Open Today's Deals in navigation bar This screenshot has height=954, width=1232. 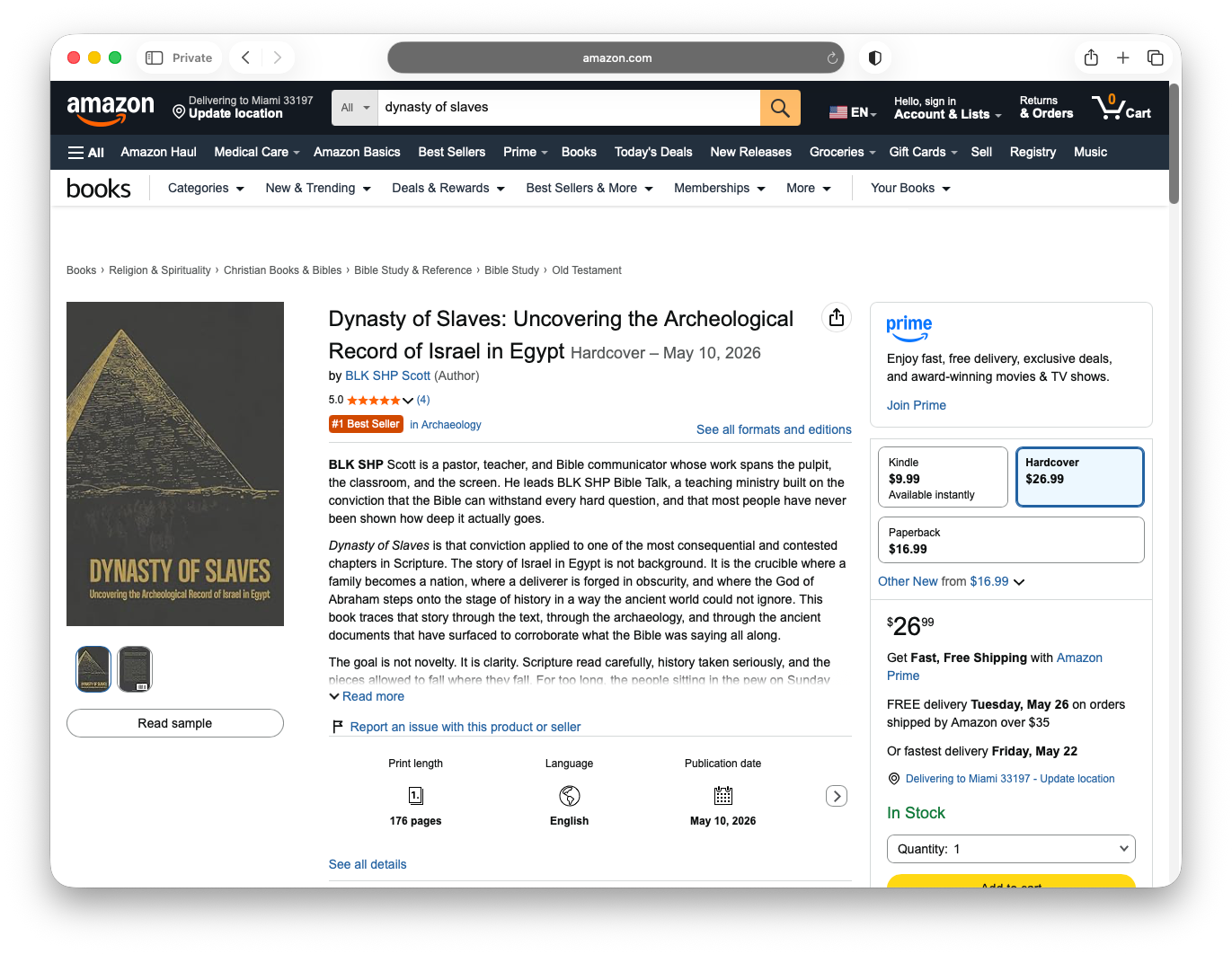pyautogui.click(x=653, y=152)
